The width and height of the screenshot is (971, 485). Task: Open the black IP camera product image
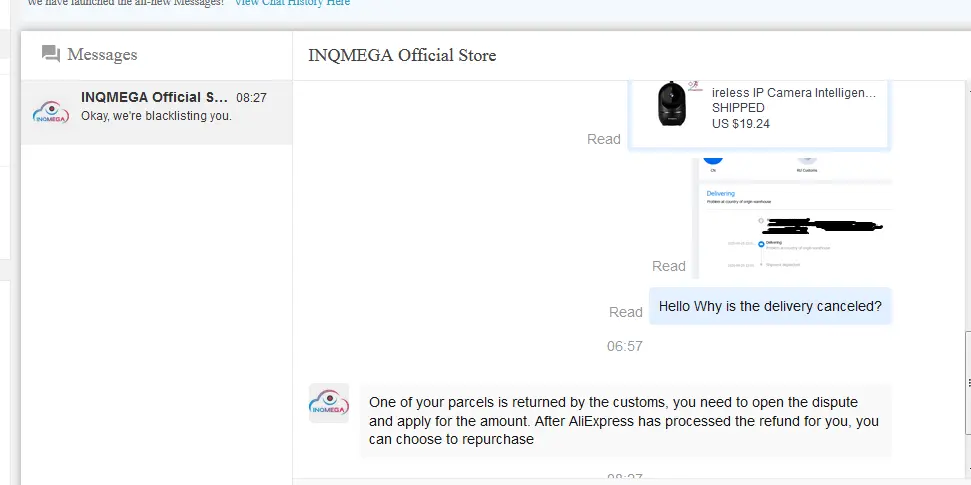tap(673, 103)
